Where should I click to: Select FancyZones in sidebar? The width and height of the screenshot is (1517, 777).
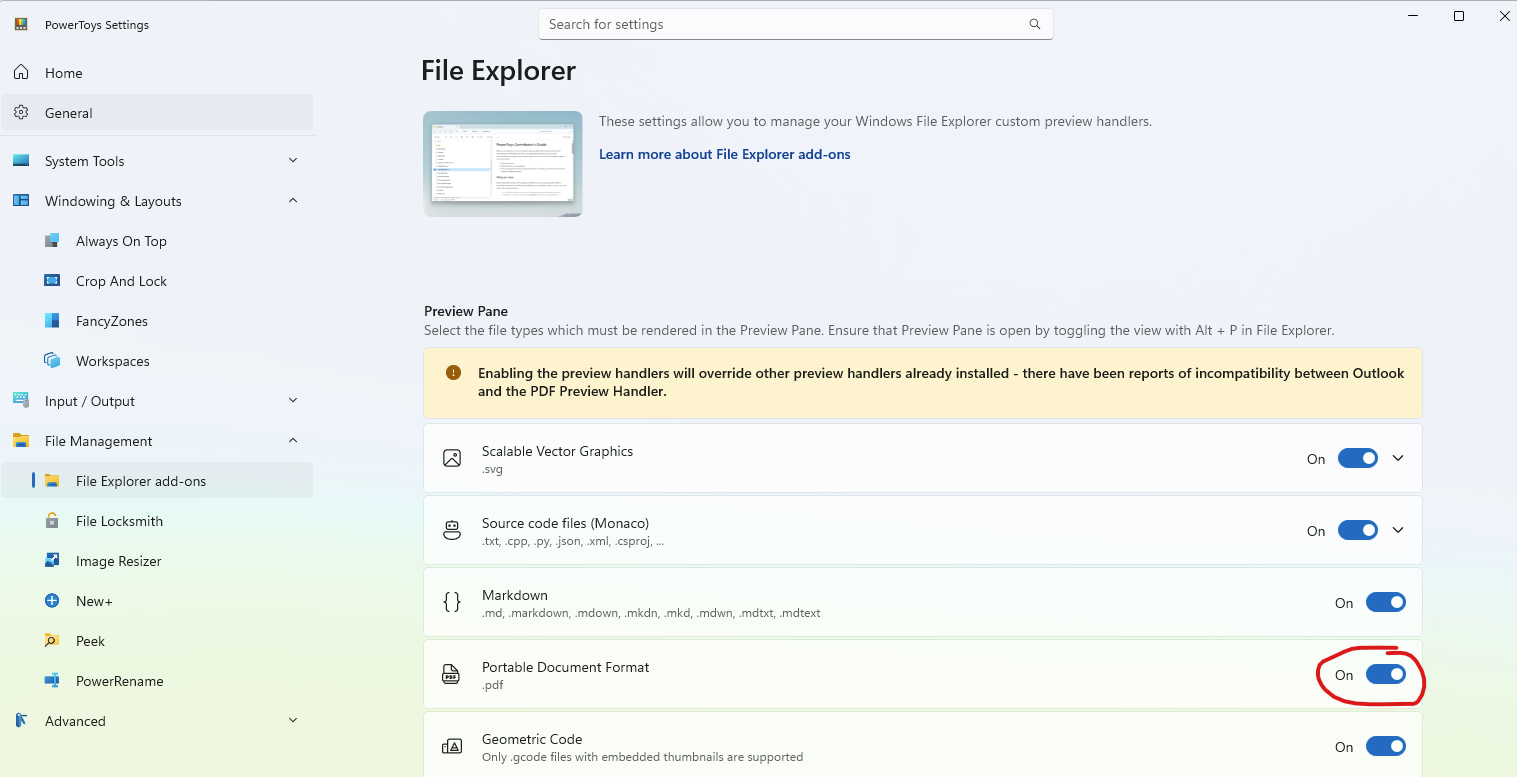coord(157,321)
